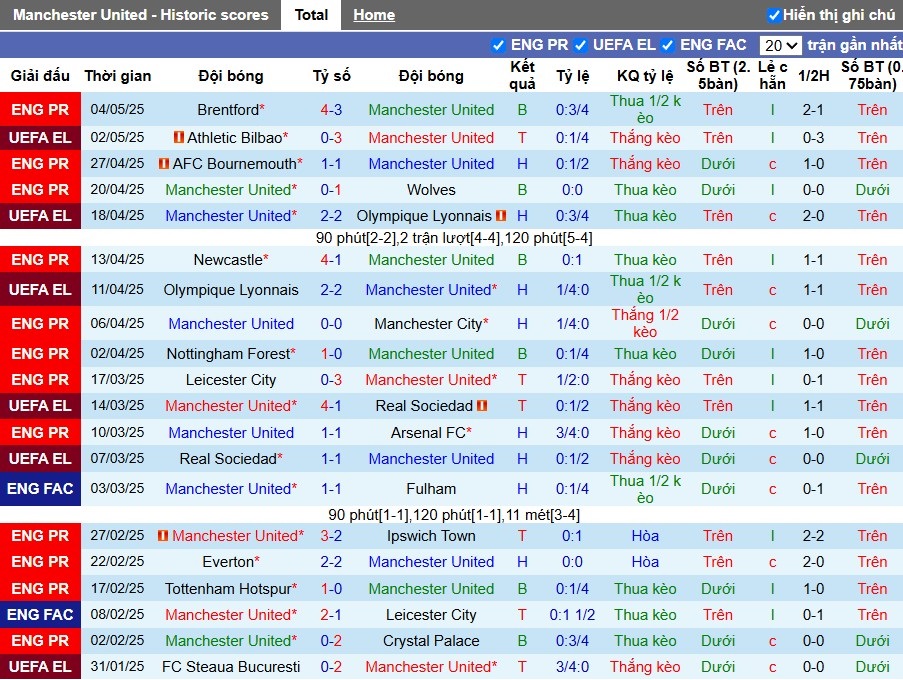This screenshot has height=680, width=903.
Task: Open the Home tab
Action: click(374, 15)
